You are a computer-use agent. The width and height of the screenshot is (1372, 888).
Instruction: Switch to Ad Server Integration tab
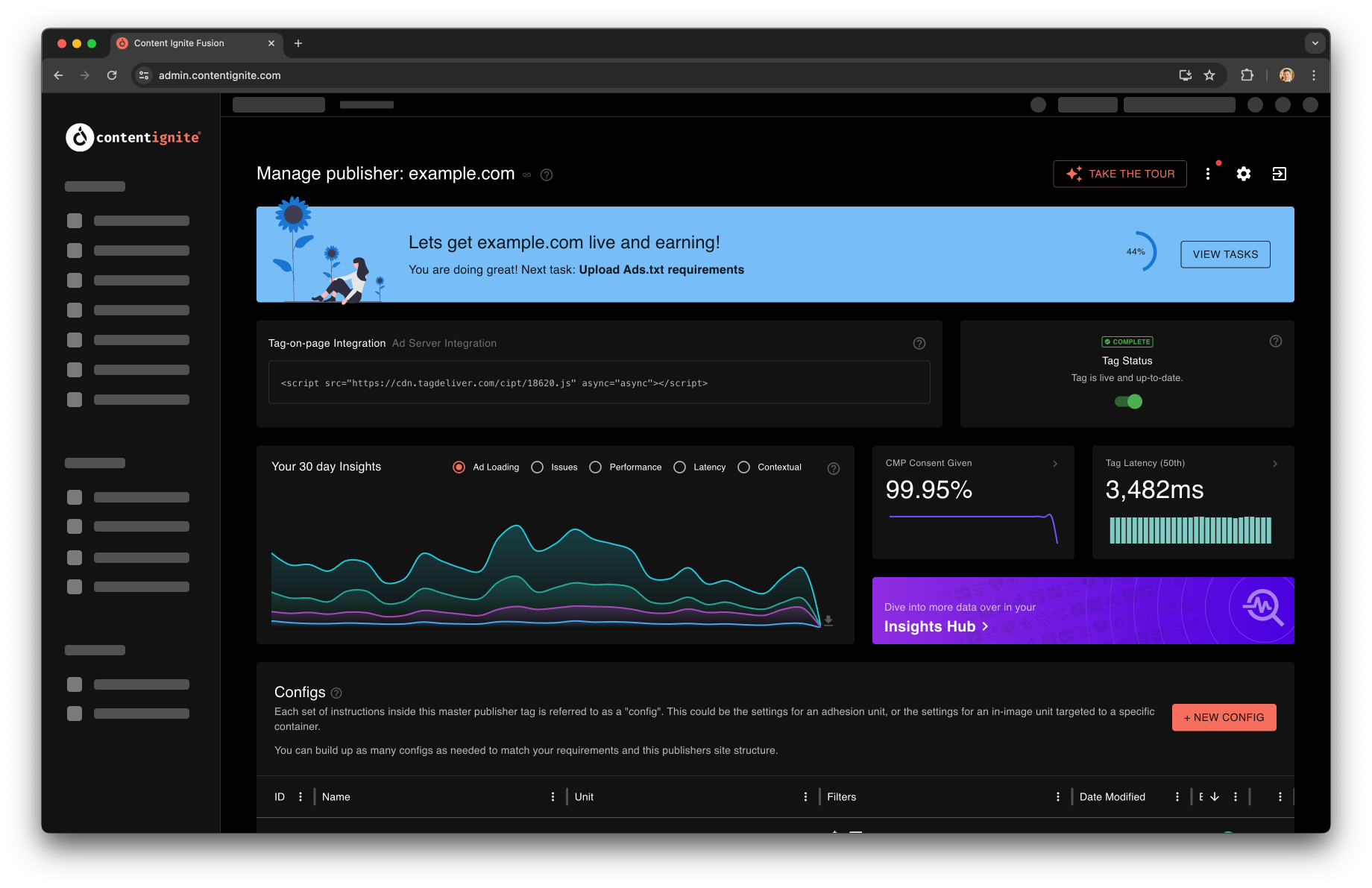tap(444, 343)
